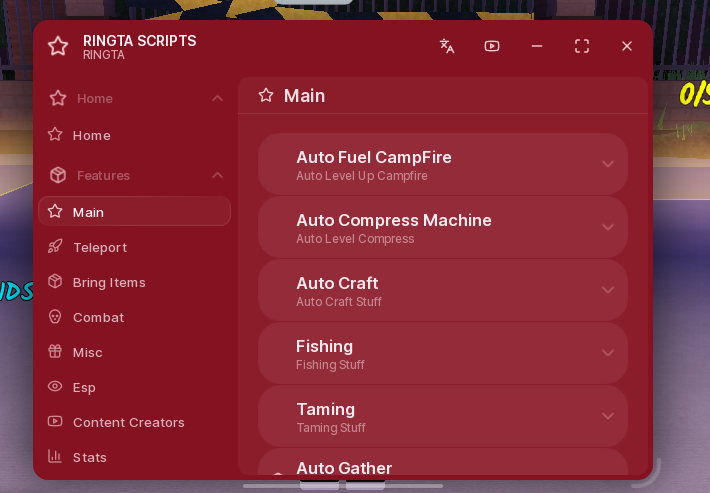Viewport: 710px width, 493px height.
Task: Click the cube icon beside Features header
Action: (x=58, y=175)
